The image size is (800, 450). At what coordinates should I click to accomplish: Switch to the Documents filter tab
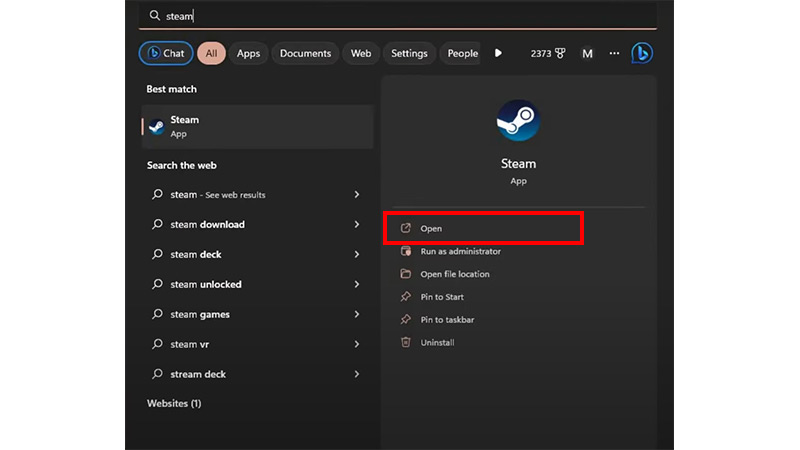[305, 53]
